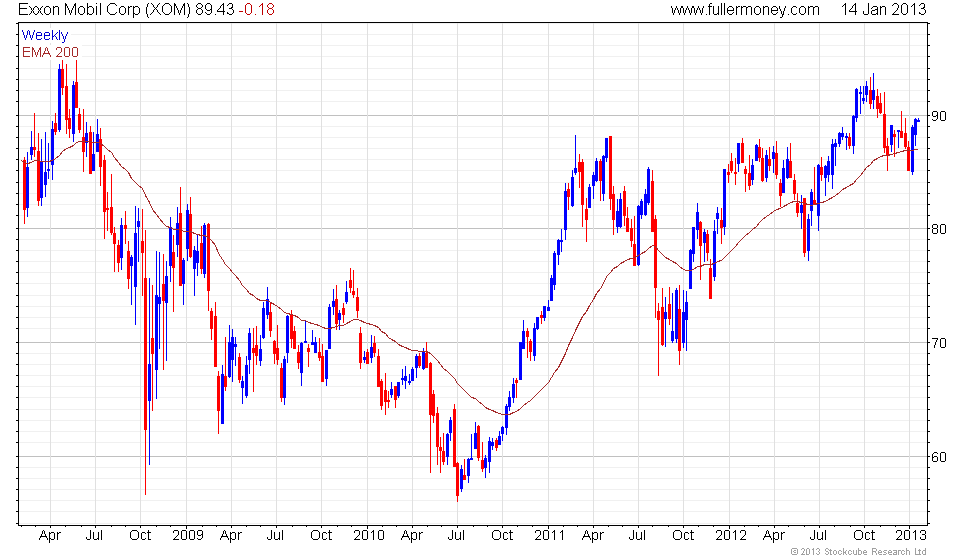Click the 2012 year label on time axis
This screenshot has height=560, width=980.
[x=731, y=535]
